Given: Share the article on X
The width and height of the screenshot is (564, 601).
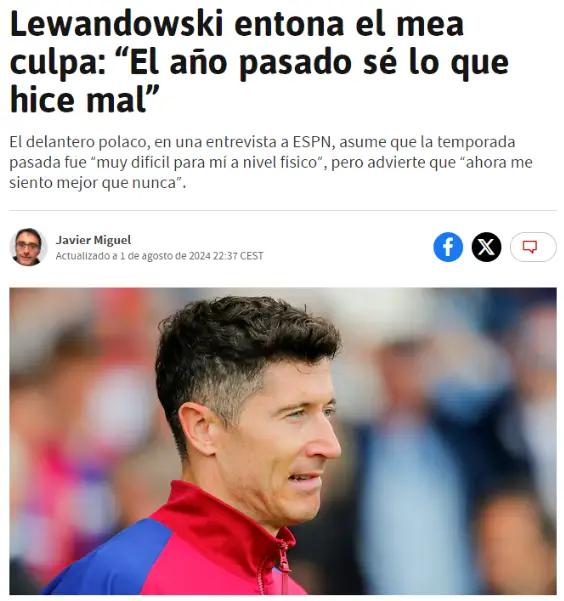Looking at the screenshot, I should click(486, 247).
